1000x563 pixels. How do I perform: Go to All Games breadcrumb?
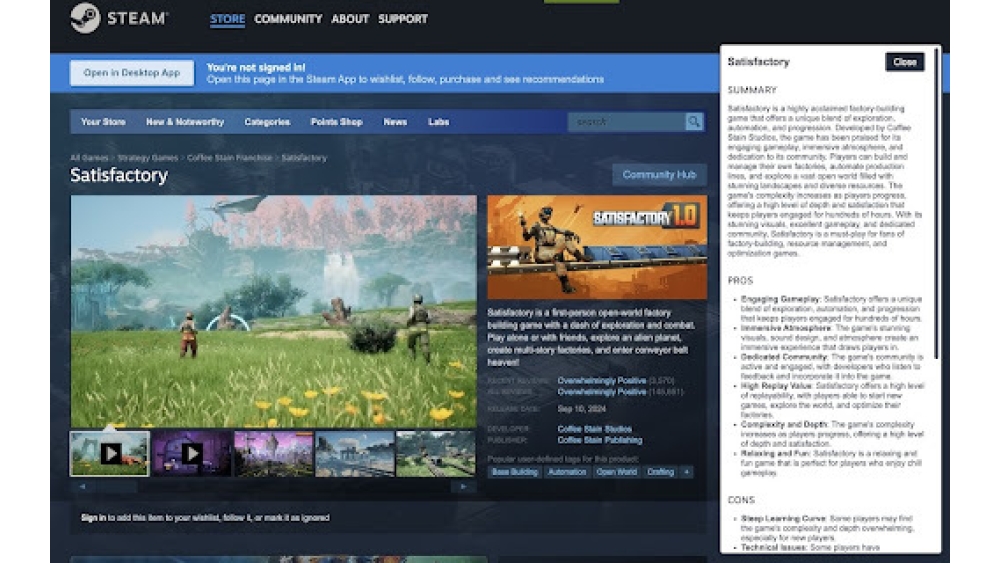[x=89, y=157]
